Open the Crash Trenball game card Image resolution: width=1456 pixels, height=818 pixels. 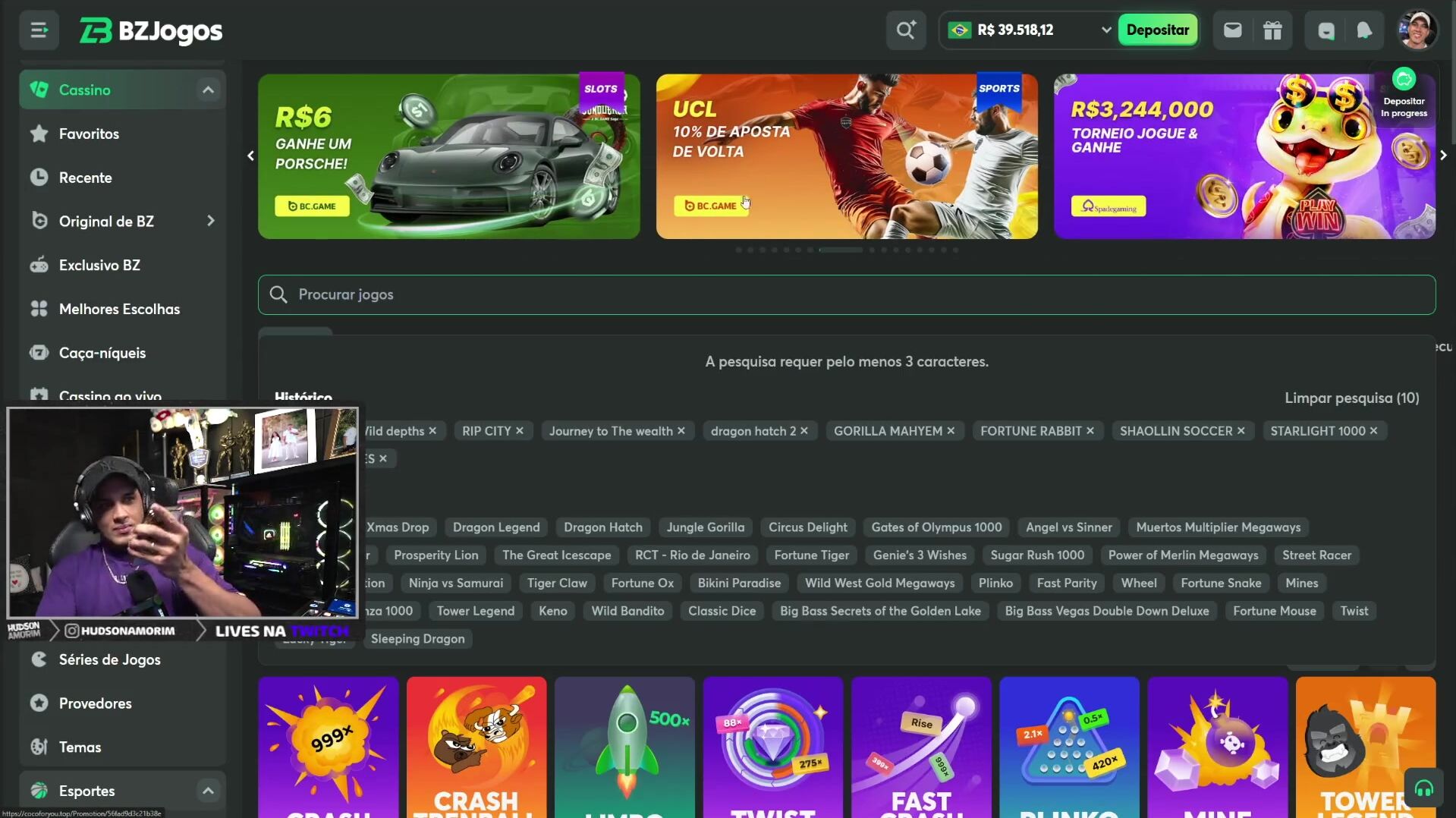[x=476, y=747]
